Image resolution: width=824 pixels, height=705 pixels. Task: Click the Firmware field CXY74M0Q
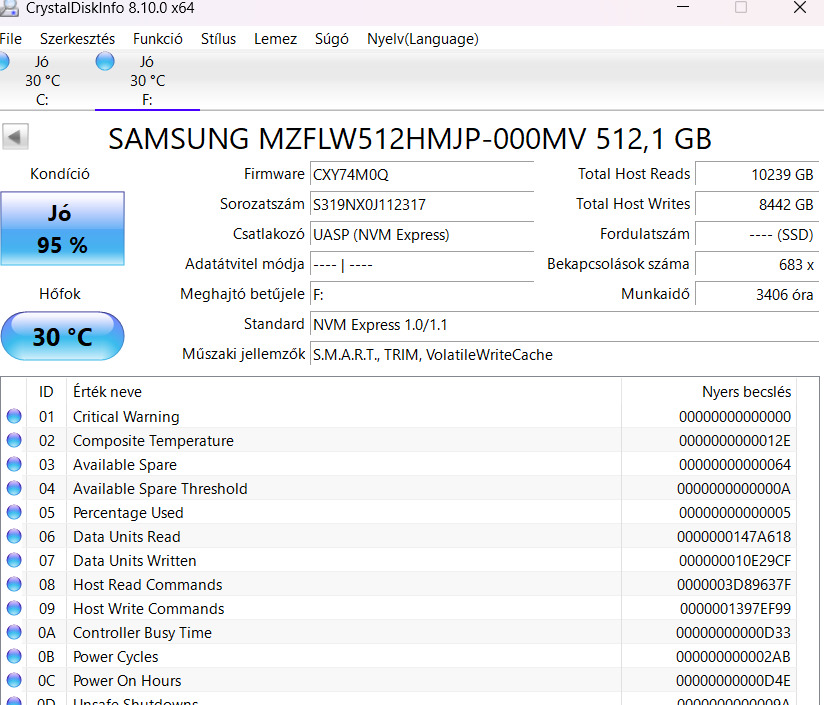[422, 174]
